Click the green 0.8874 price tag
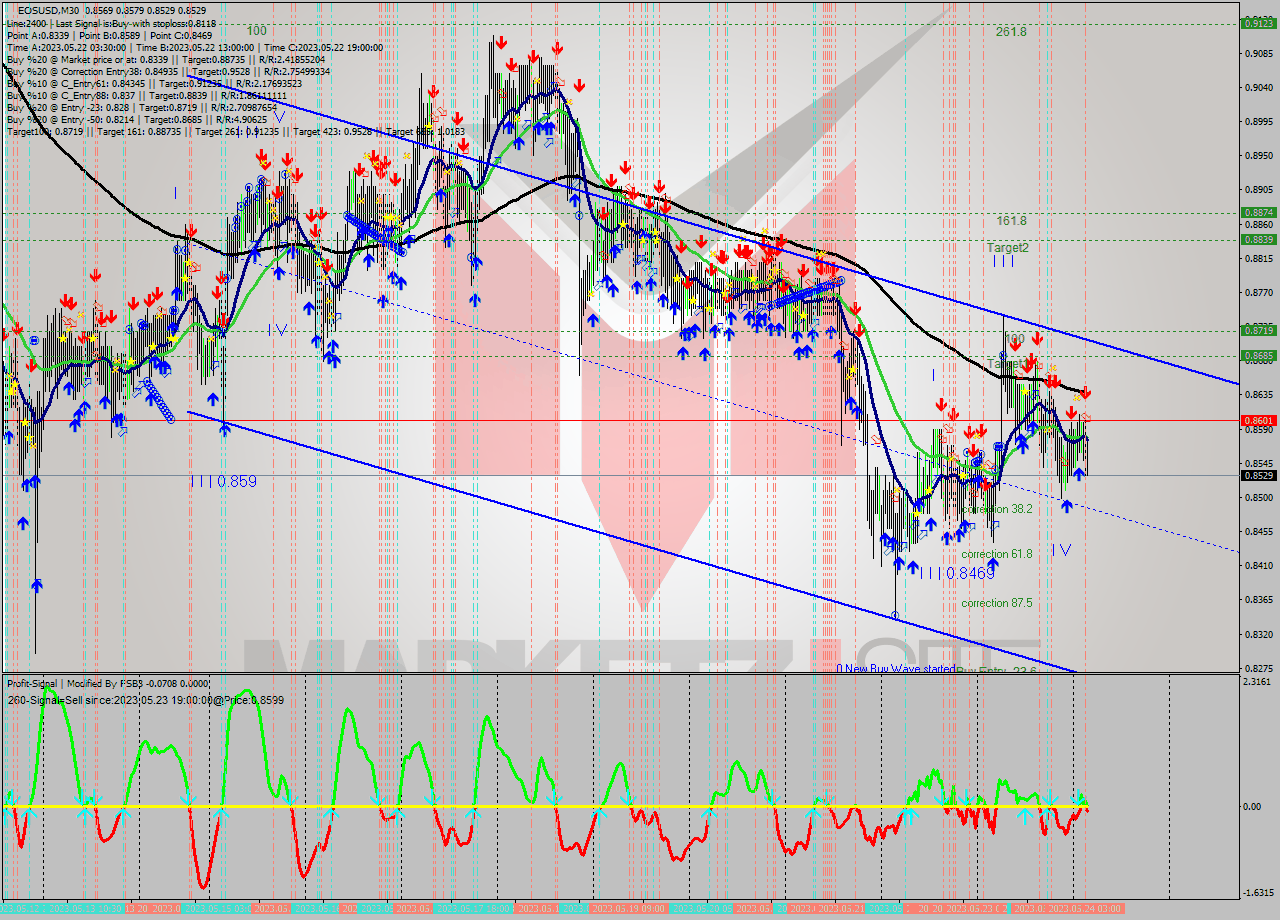 1257,212
